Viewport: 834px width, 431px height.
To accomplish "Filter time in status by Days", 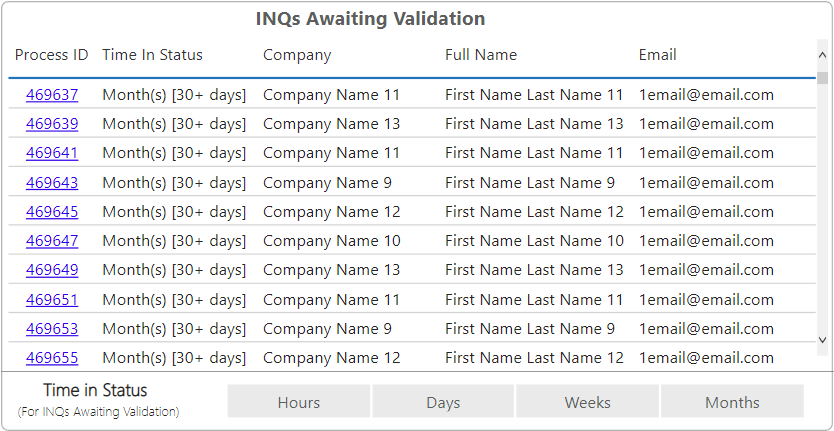I will (443, 402).
